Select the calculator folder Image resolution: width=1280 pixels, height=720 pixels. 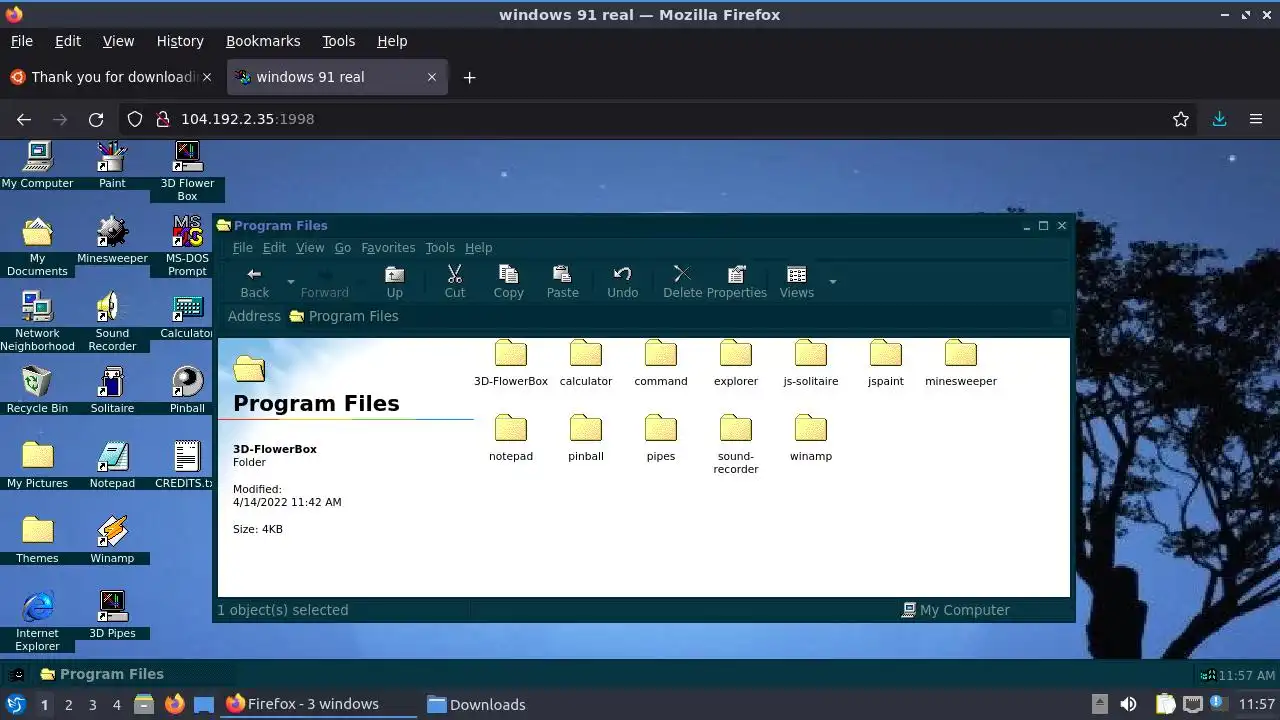click(586, 363)
